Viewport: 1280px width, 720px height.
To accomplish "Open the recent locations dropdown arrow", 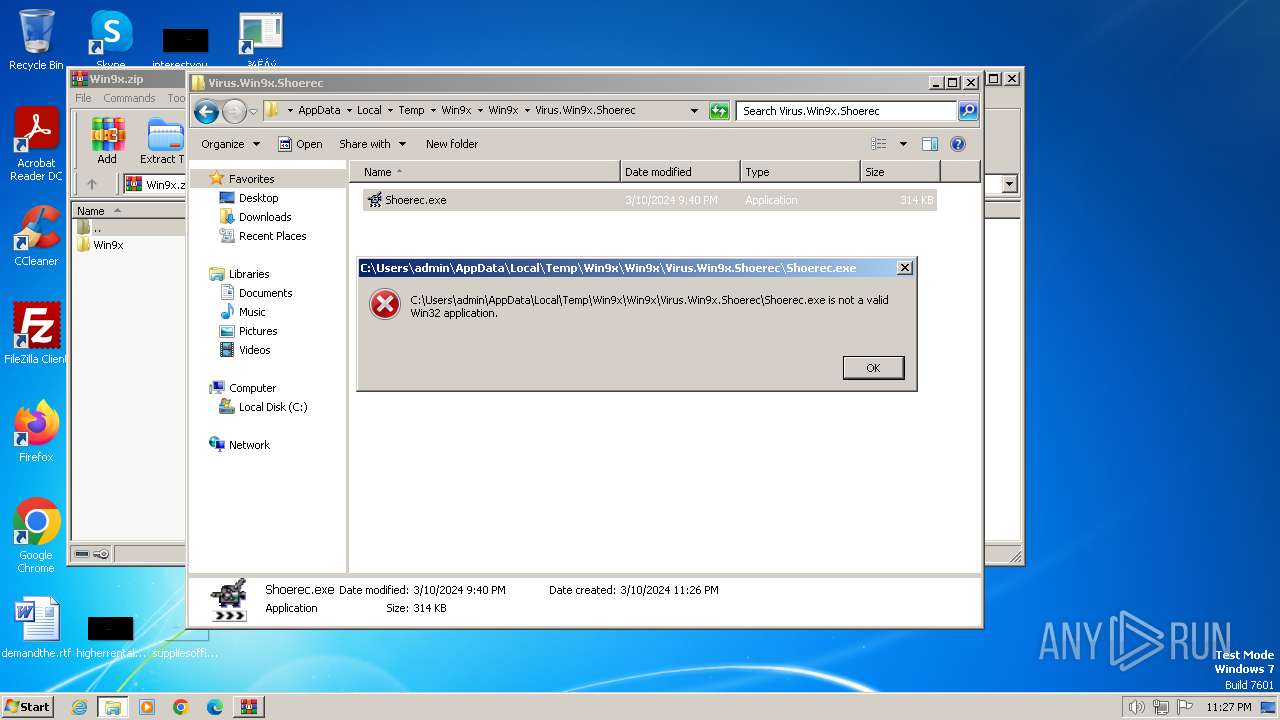I will pyautogui.click(x=253, y=111).
